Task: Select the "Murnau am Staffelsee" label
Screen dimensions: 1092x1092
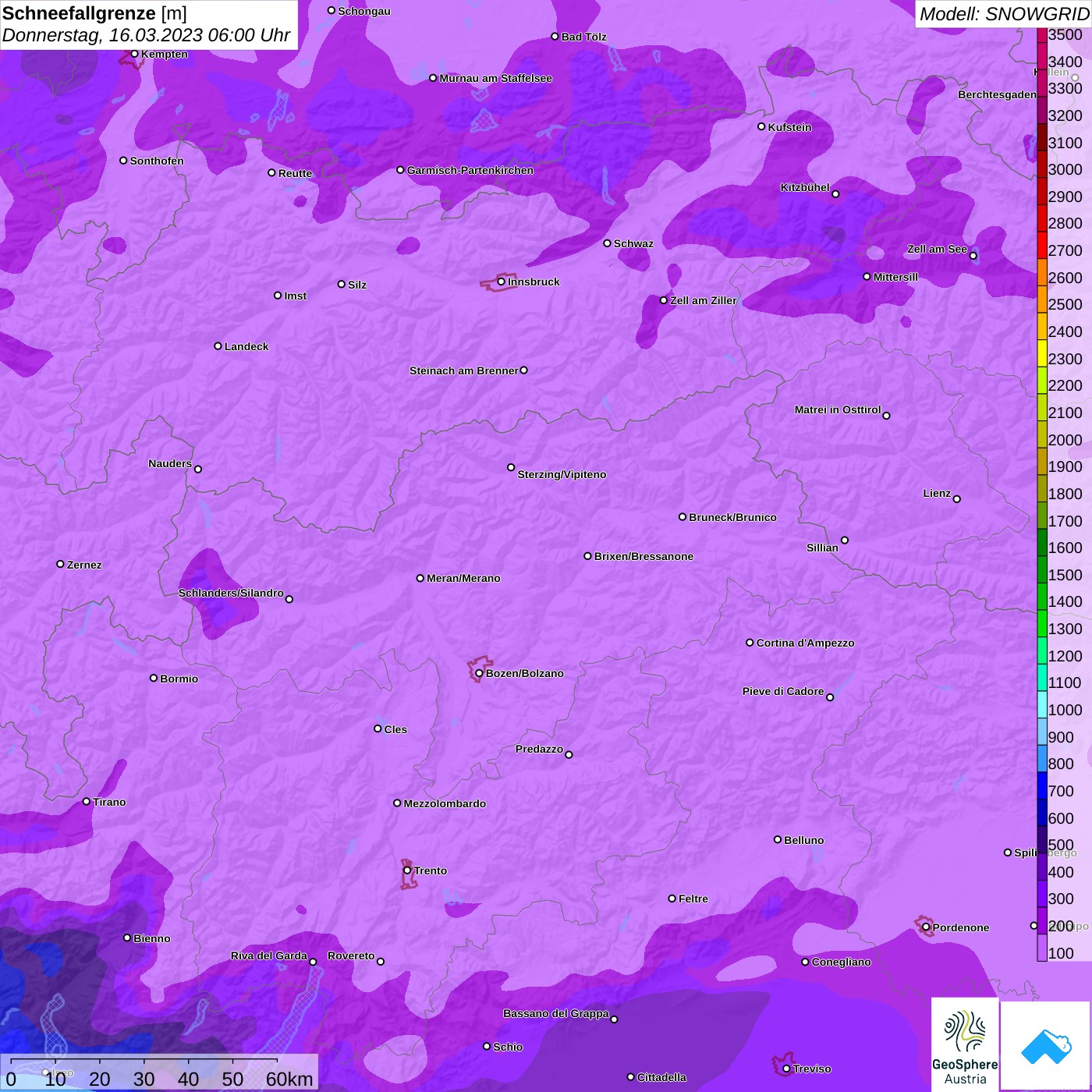Action: click(x=495, y=78)
